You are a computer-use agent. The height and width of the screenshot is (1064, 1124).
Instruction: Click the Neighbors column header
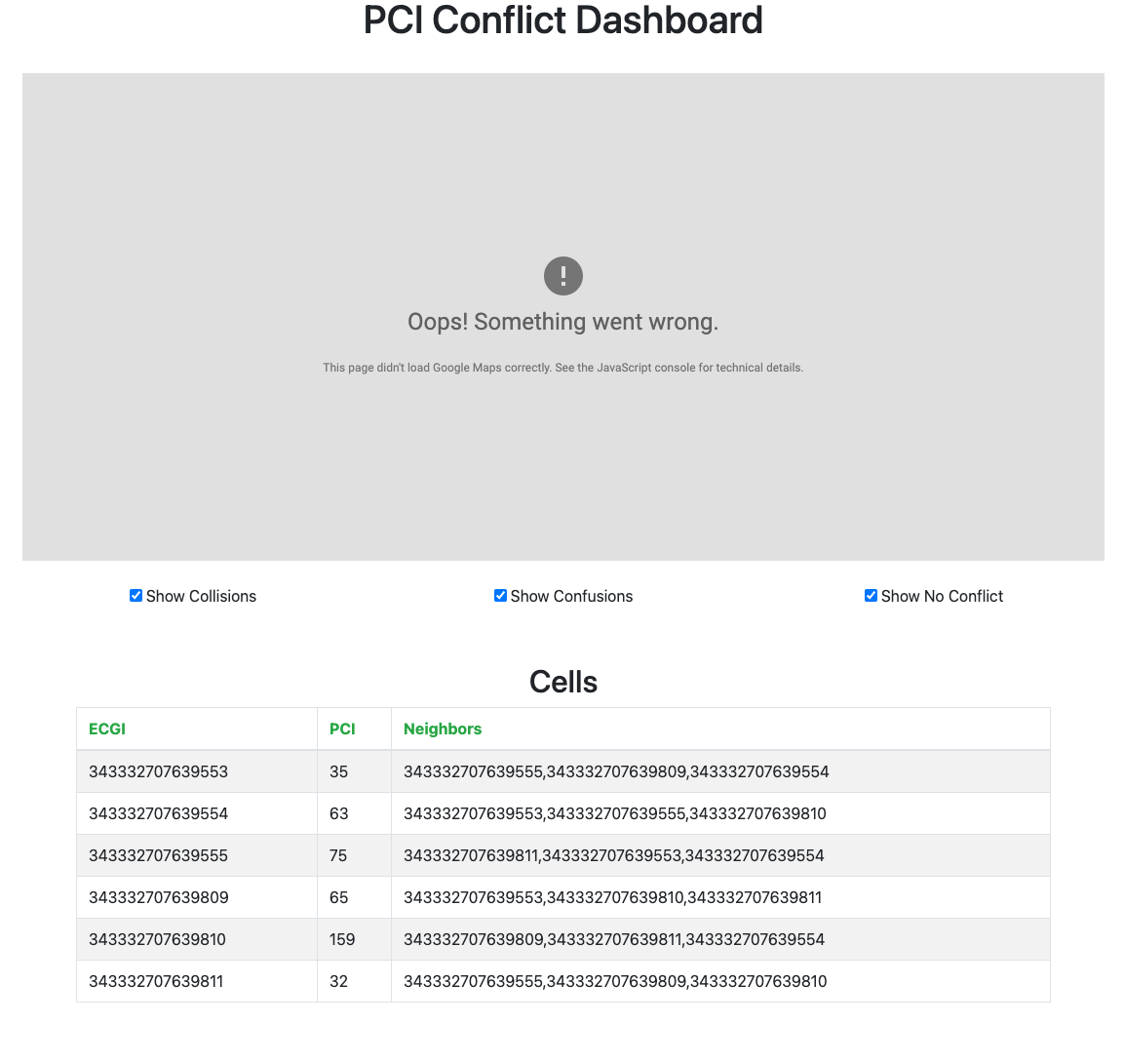coord(443,729)
